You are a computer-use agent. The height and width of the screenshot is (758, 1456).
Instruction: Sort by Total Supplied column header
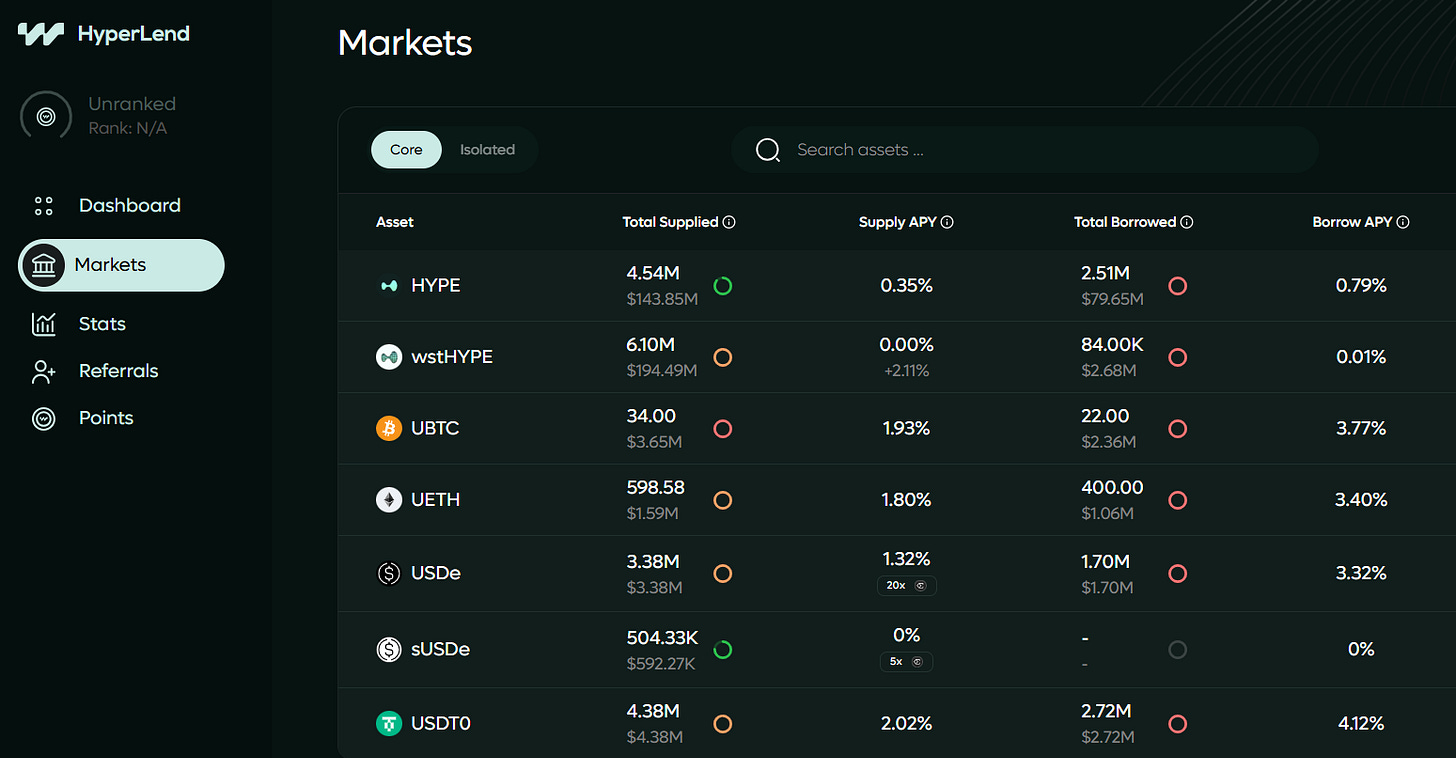tap(670, 222)
